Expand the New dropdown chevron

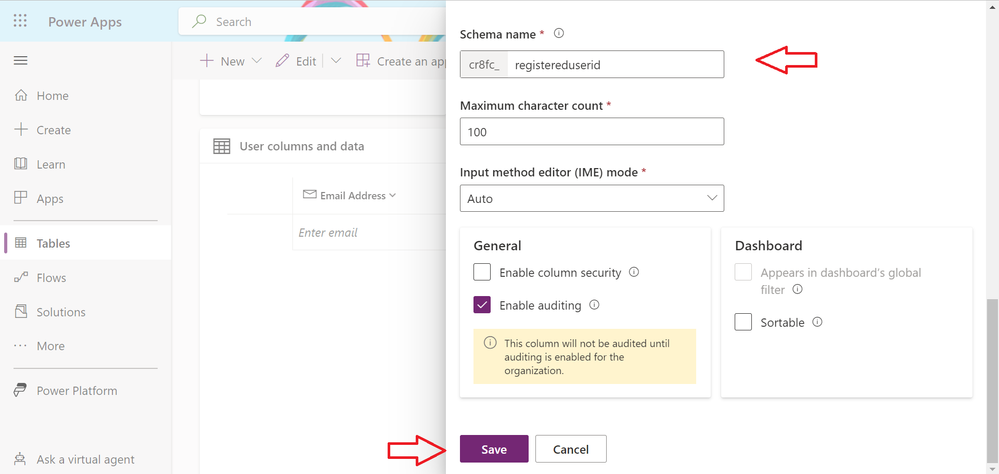coord(257,61)
